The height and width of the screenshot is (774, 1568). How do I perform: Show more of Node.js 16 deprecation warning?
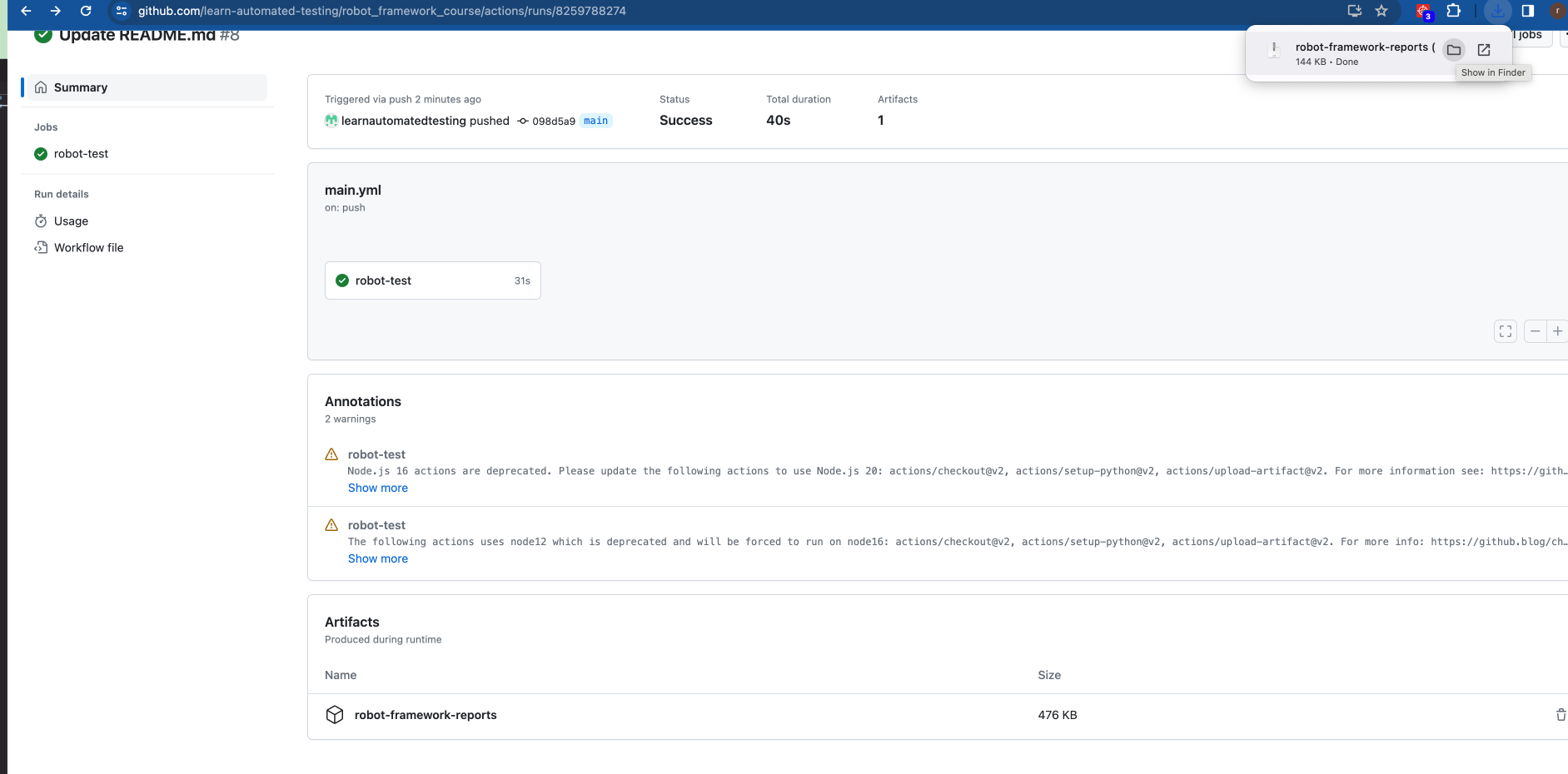coord(378,488)
